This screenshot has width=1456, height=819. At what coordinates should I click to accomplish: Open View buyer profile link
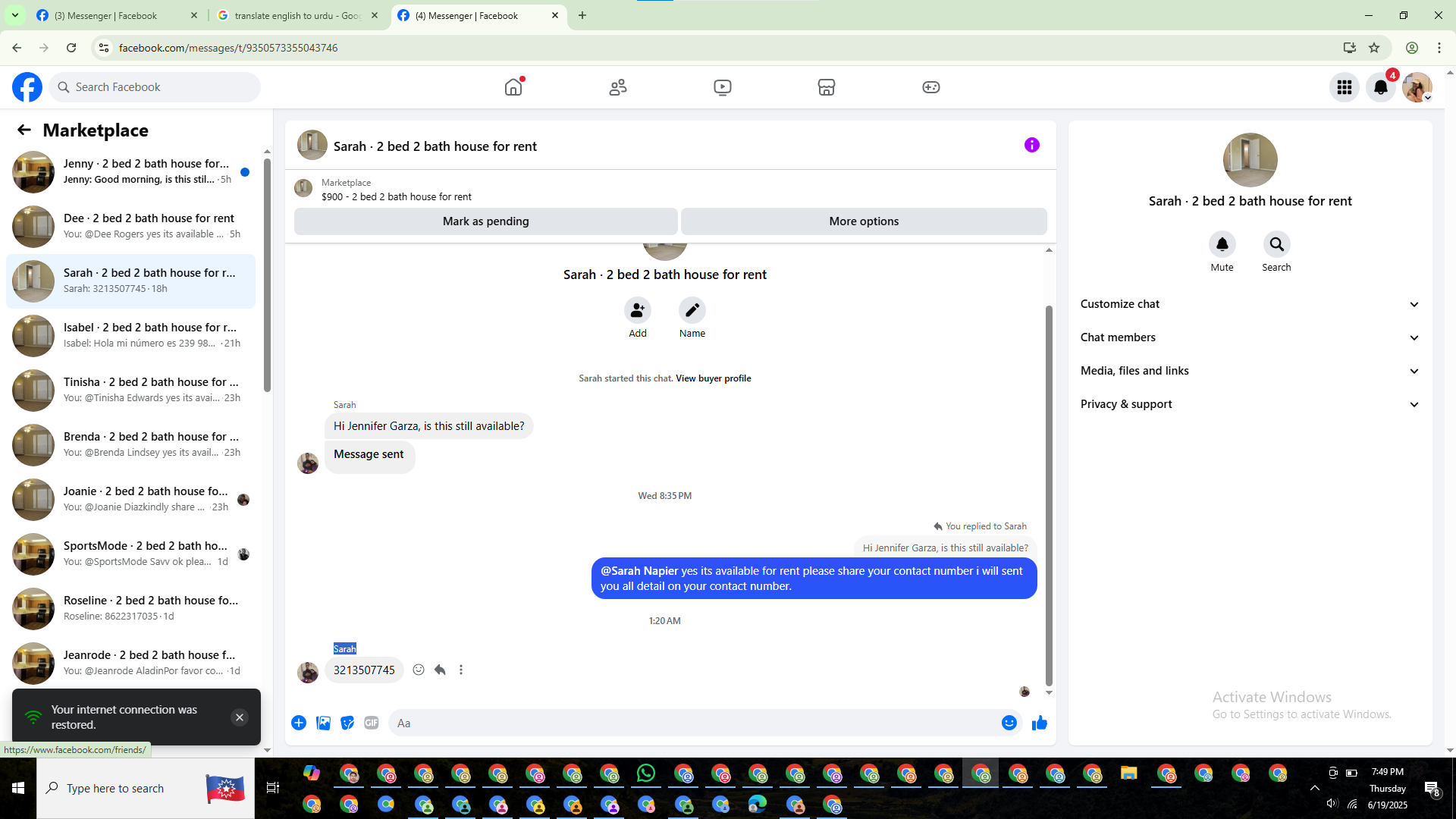click(713, 378)
